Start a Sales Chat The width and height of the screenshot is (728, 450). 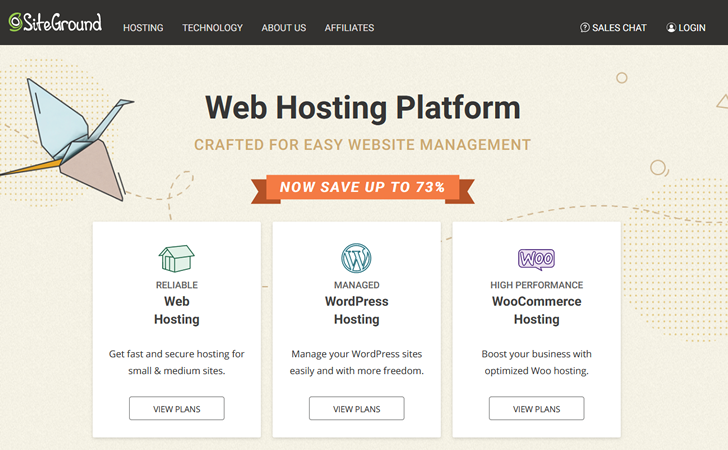coord(613,28)
